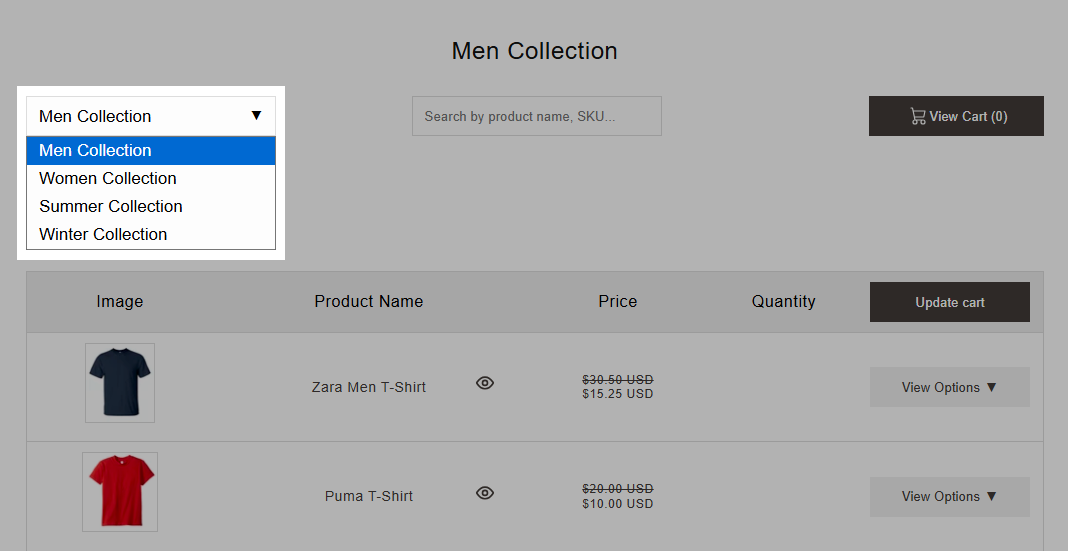Screen dimensions: 1068x551
Task: Open the View Cart (0) button
Action: pyautogui.click(x=956, y=116)
